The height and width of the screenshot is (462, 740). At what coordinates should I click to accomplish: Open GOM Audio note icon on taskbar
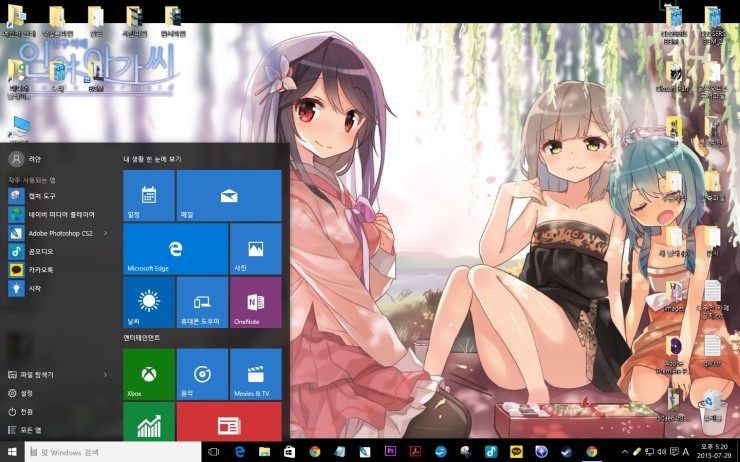[491, 452]
